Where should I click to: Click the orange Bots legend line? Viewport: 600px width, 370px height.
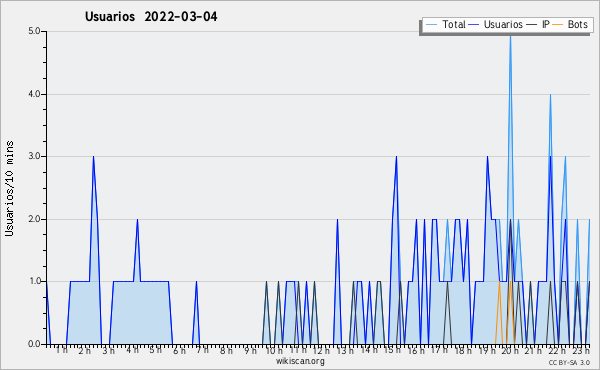point(558,25)
